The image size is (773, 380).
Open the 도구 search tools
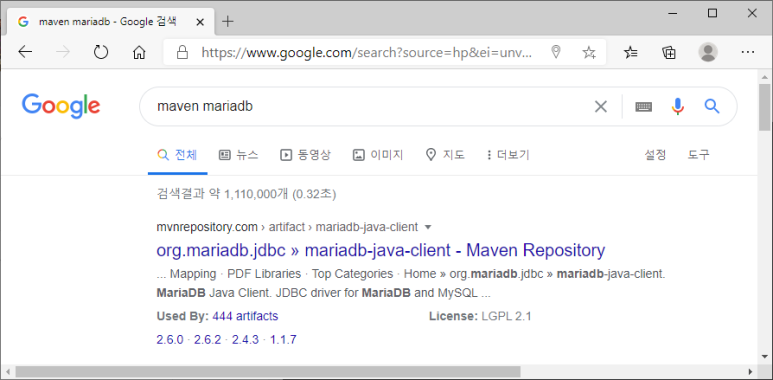click(x=699, y=155)
